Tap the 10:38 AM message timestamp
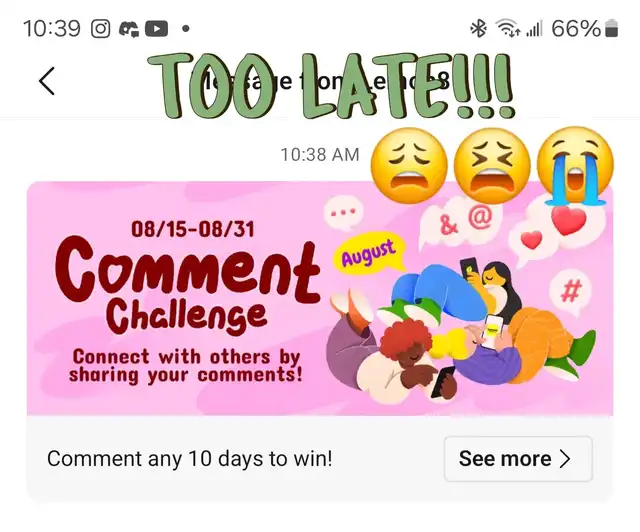The image size is (640, 532). click(x=320, y=155)
